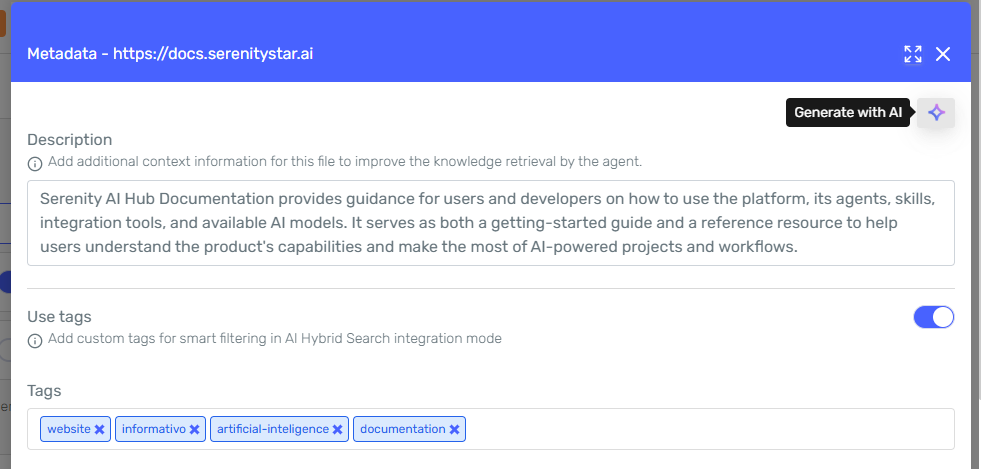The width and height of the screenshot is (981, 469).
Task: Click the Metadata dialog title text
Action: click(170, 54)
